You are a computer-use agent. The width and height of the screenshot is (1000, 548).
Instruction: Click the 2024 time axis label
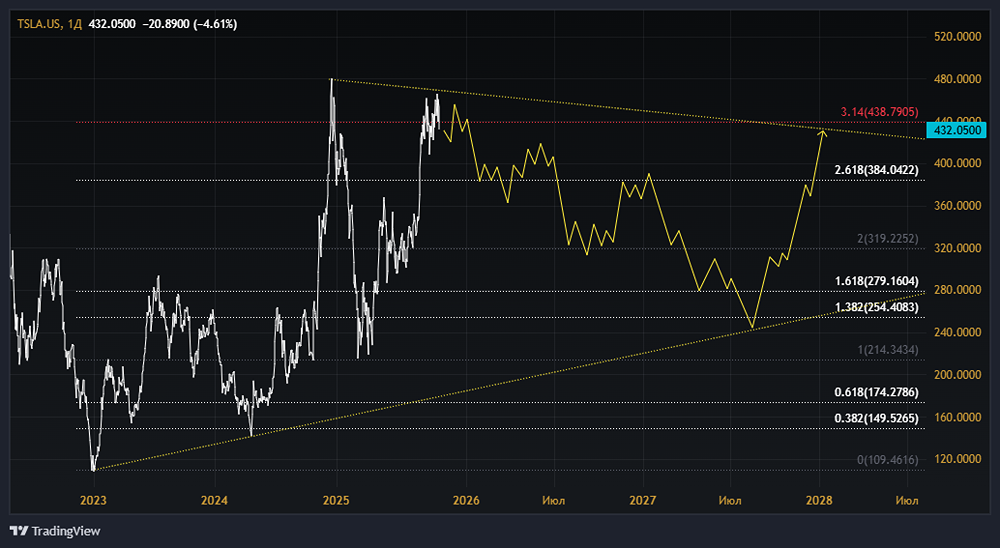pyautogui.click(x=214, y=500)
